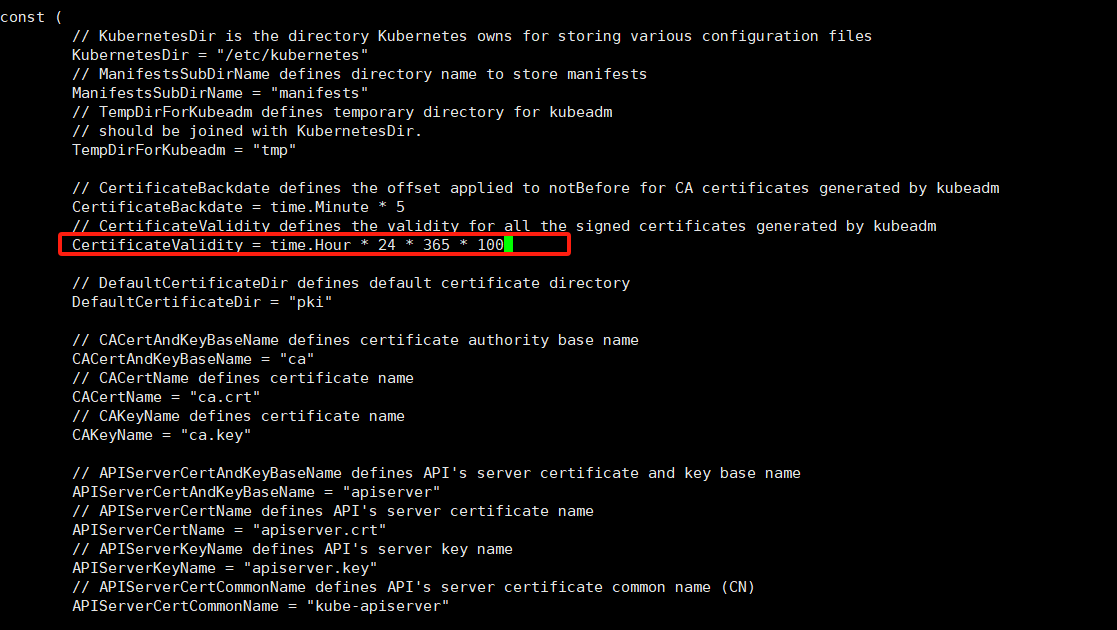Image resolution: width=1117 pixels, height=630 pixels.
Task: Click the CACertName = "ca.crt" line
Action: coord(166,397)
